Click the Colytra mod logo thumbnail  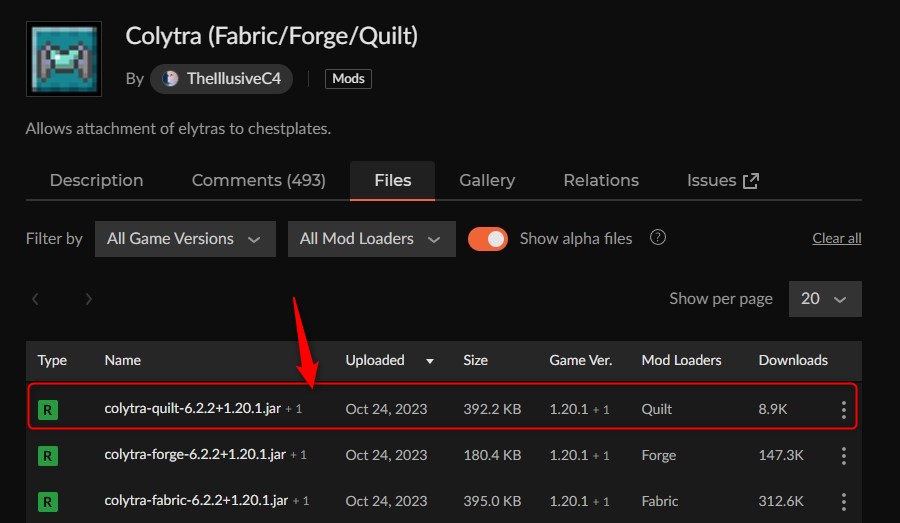pos(63,60)
